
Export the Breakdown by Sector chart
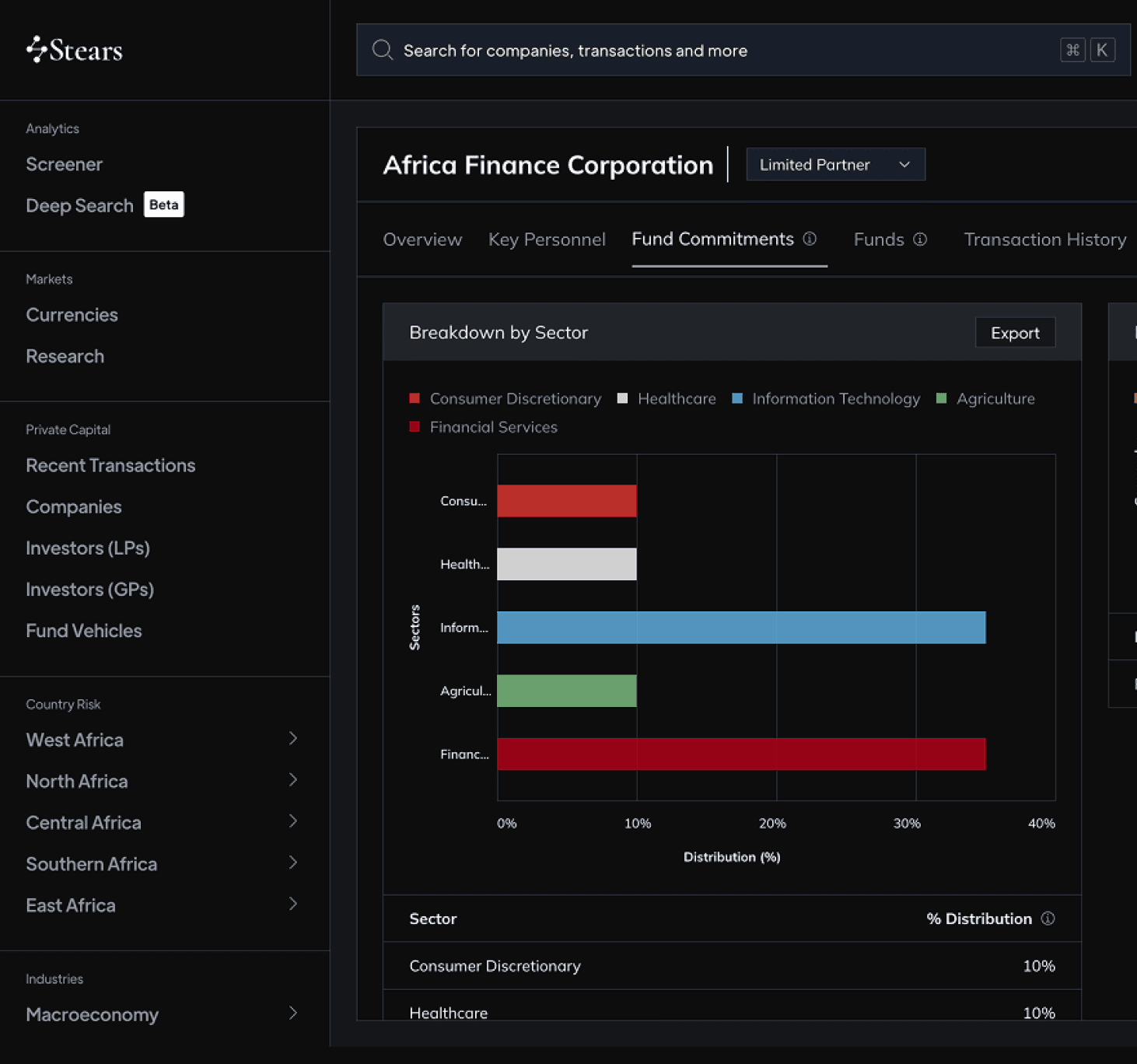tap(1015, 333)
